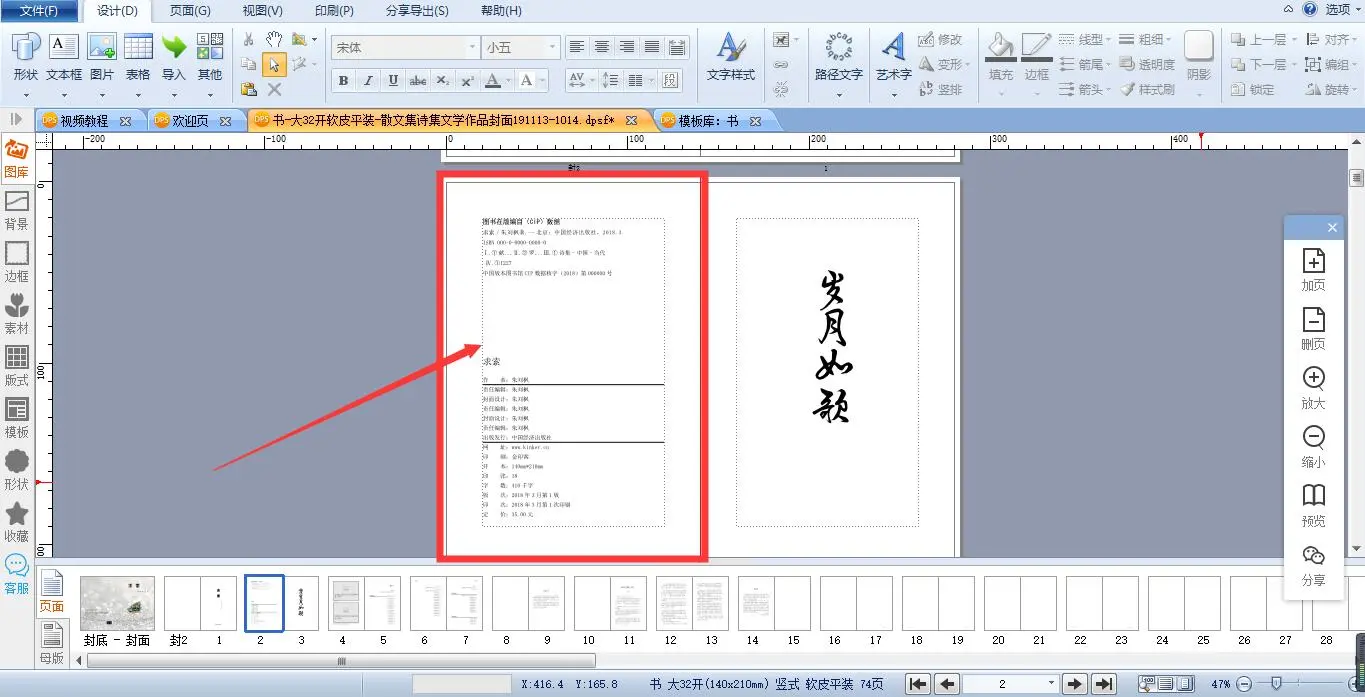Toggle bold formatting

click(344, 81)
